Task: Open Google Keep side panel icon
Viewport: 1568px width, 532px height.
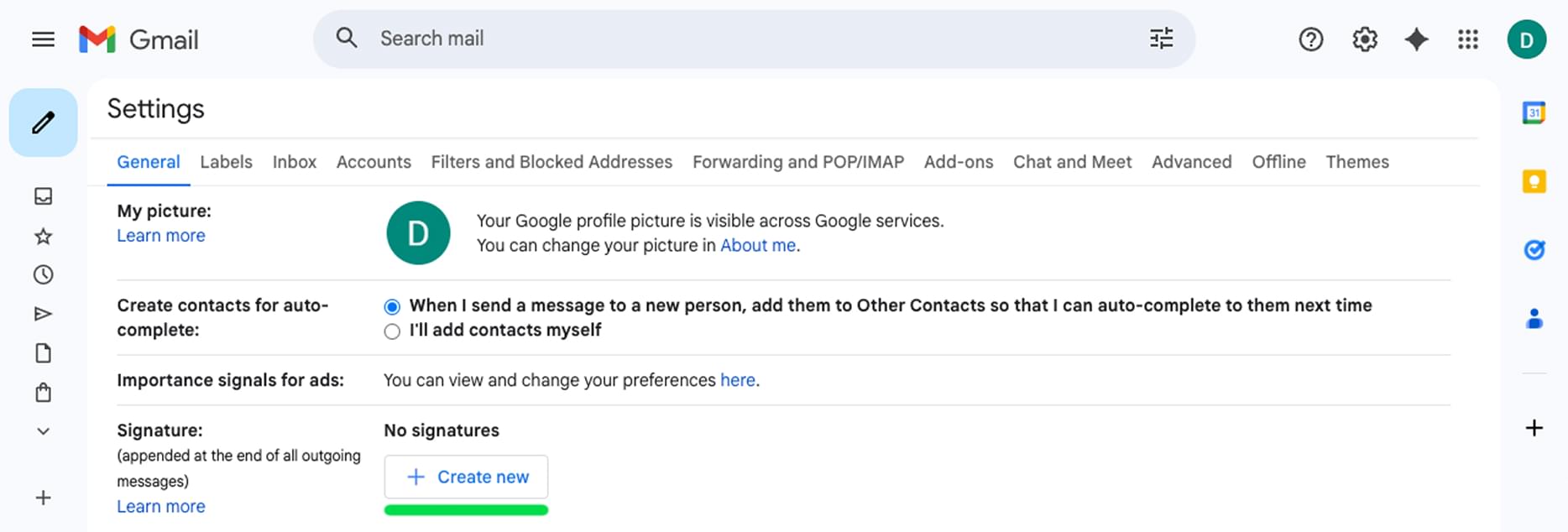Action: click(1534, 181)
